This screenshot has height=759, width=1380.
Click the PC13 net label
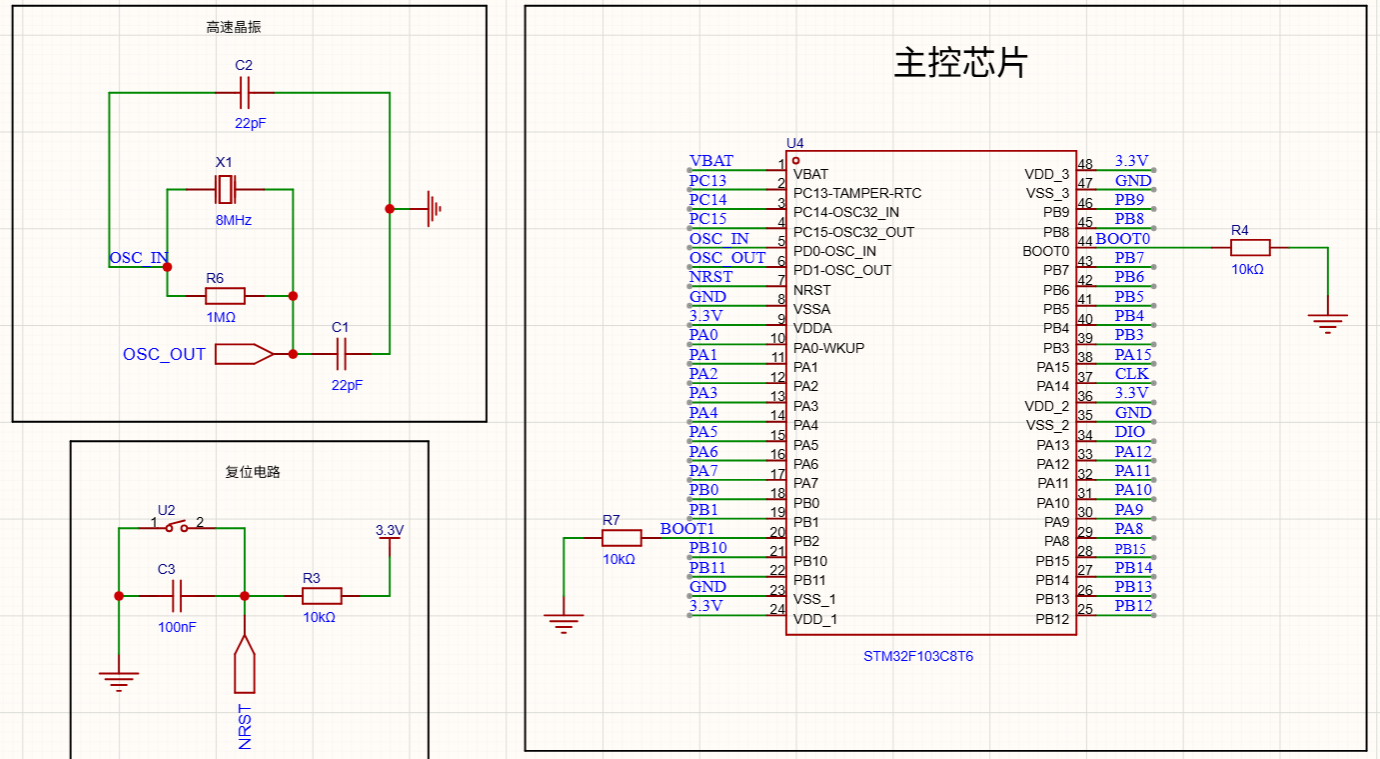[x=708, y=181]
